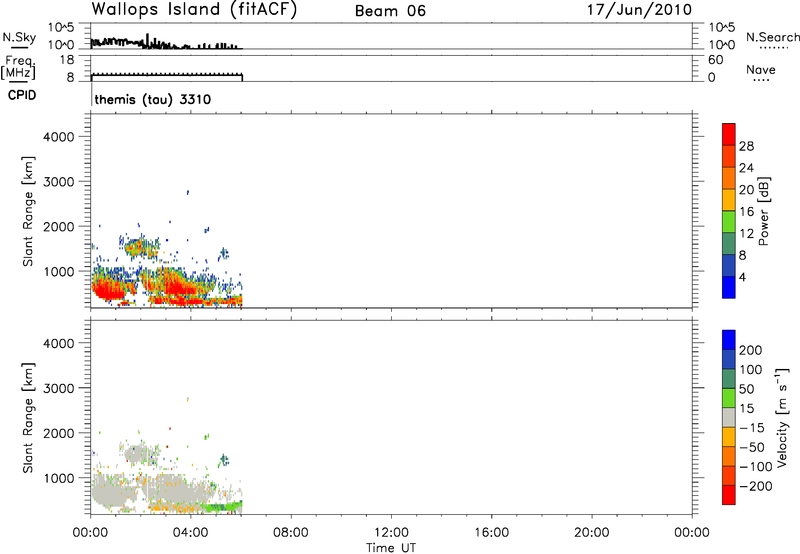Image resolution: width=800 pixels, height=554 pixels.
Task: Click the 'Beam 06' label
Action: click(390, 11)
